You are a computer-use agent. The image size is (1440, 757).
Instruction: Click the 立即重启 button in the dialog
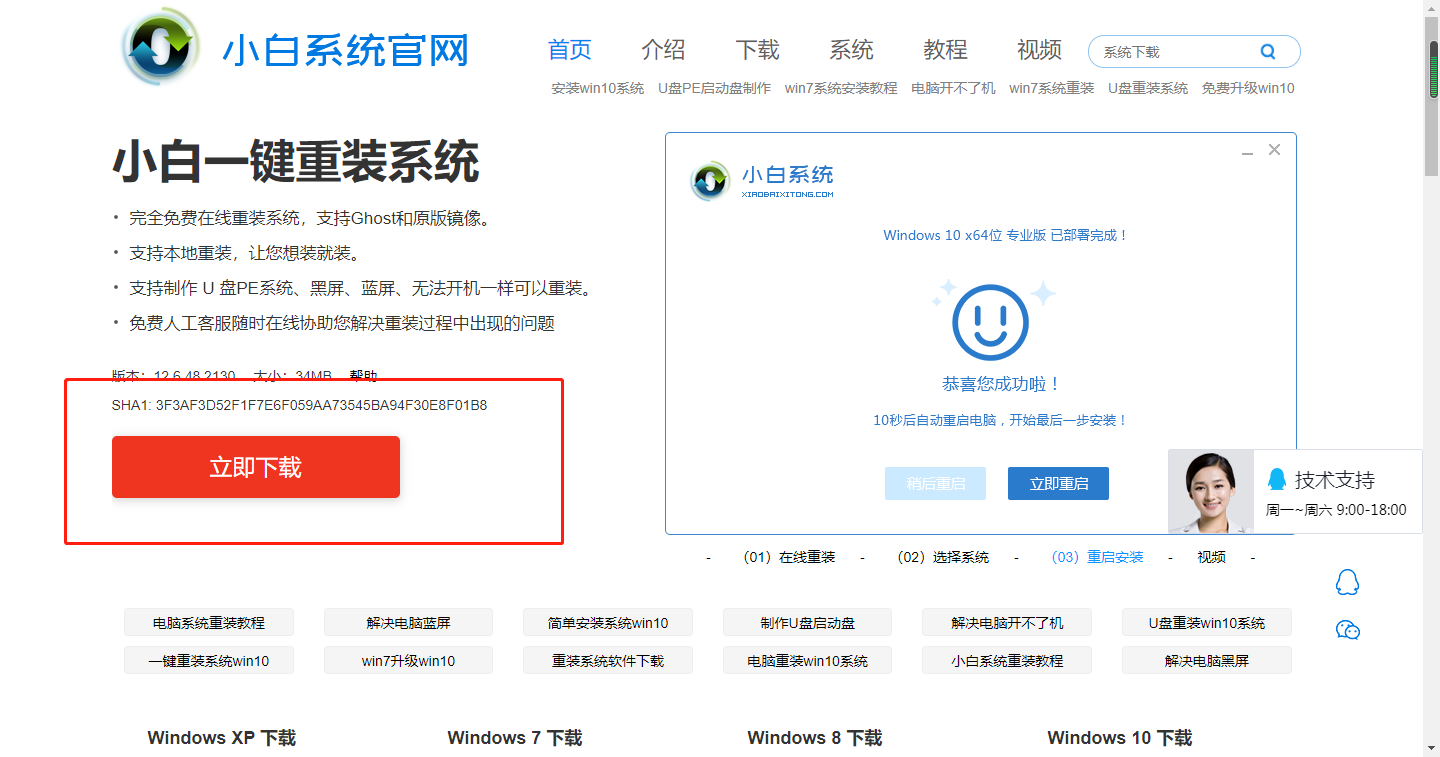click(x=1058, y=483)
